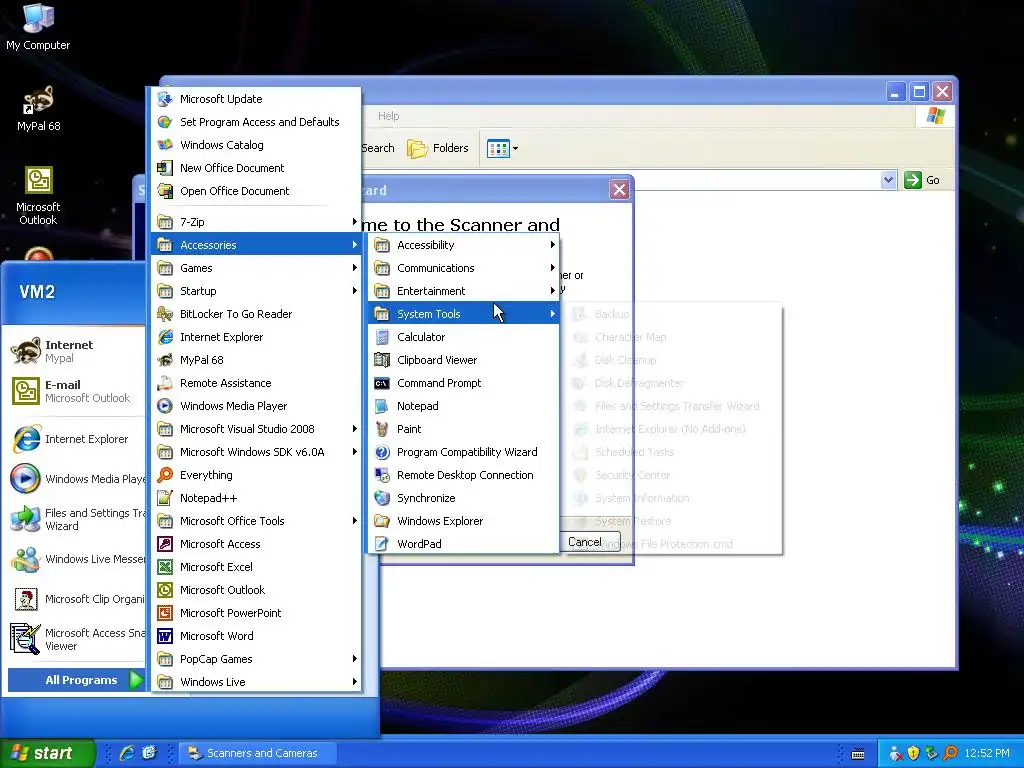The width and height of the screenshot is (1024, 768).
Task: Launch Microsoft Excel
Action: [257, 567]
